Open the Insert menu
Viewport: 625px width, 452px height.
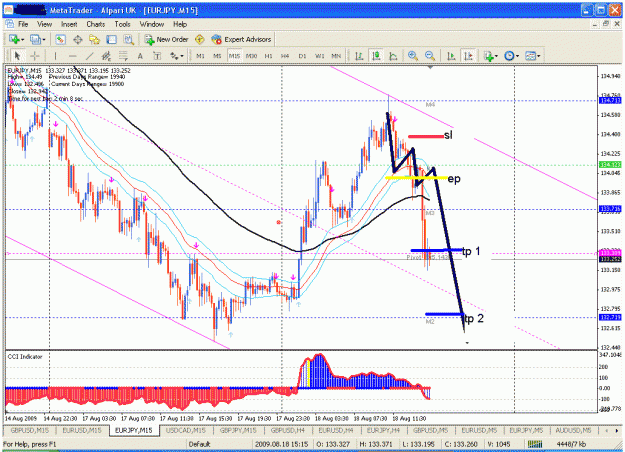pos(69,24)
